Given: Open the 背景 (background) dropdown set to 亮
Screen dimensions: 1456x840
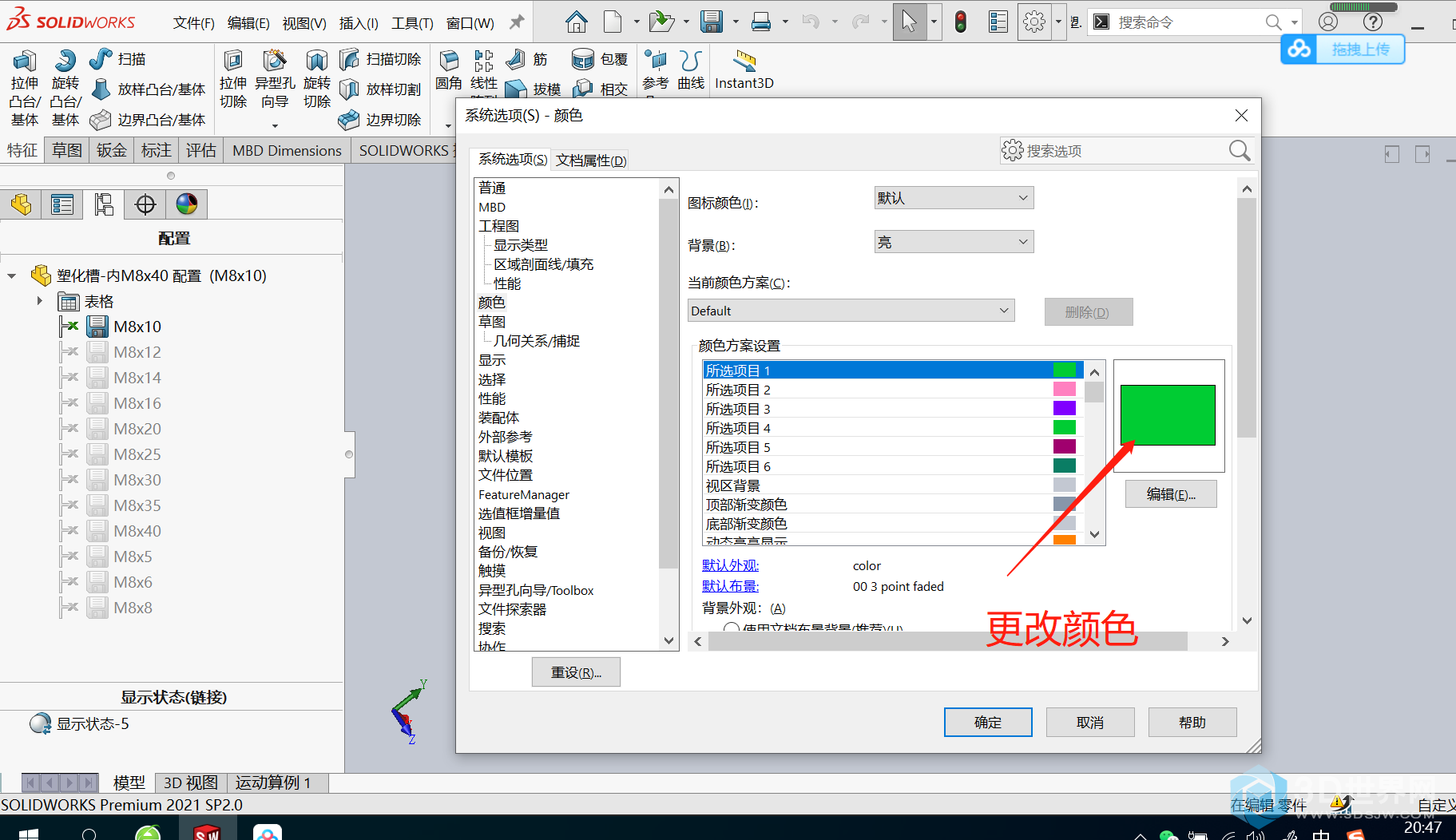Looking at the screenshot, I should coord(954,242).
